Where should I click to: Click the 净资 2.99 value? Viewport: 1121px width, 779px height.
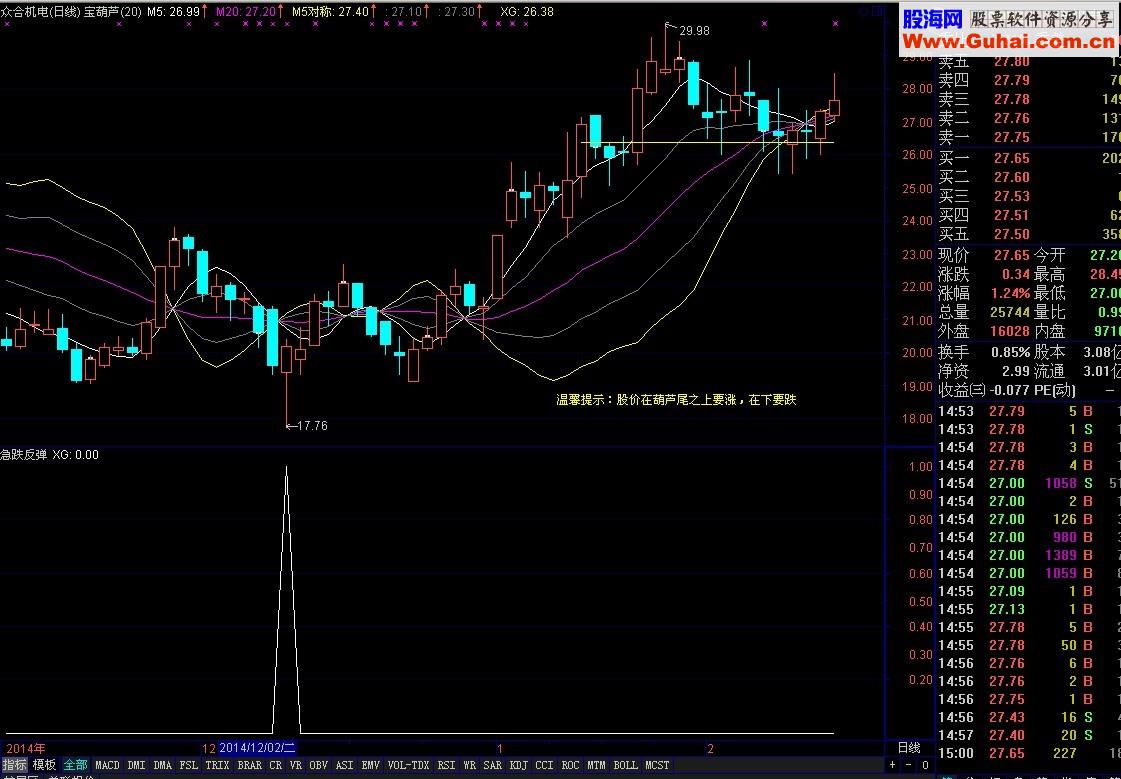pyautogui.click(x=1016, y=372)
